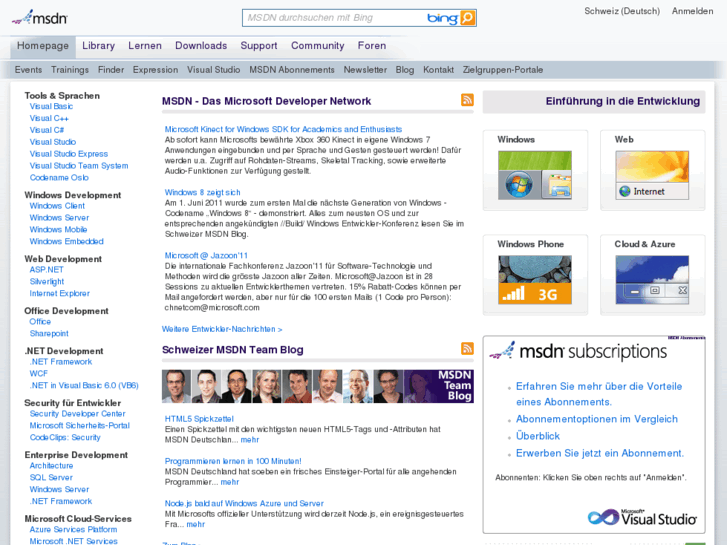Open Visual Studio Team System link
Viewport: 727px width, 545px height.
79,166
